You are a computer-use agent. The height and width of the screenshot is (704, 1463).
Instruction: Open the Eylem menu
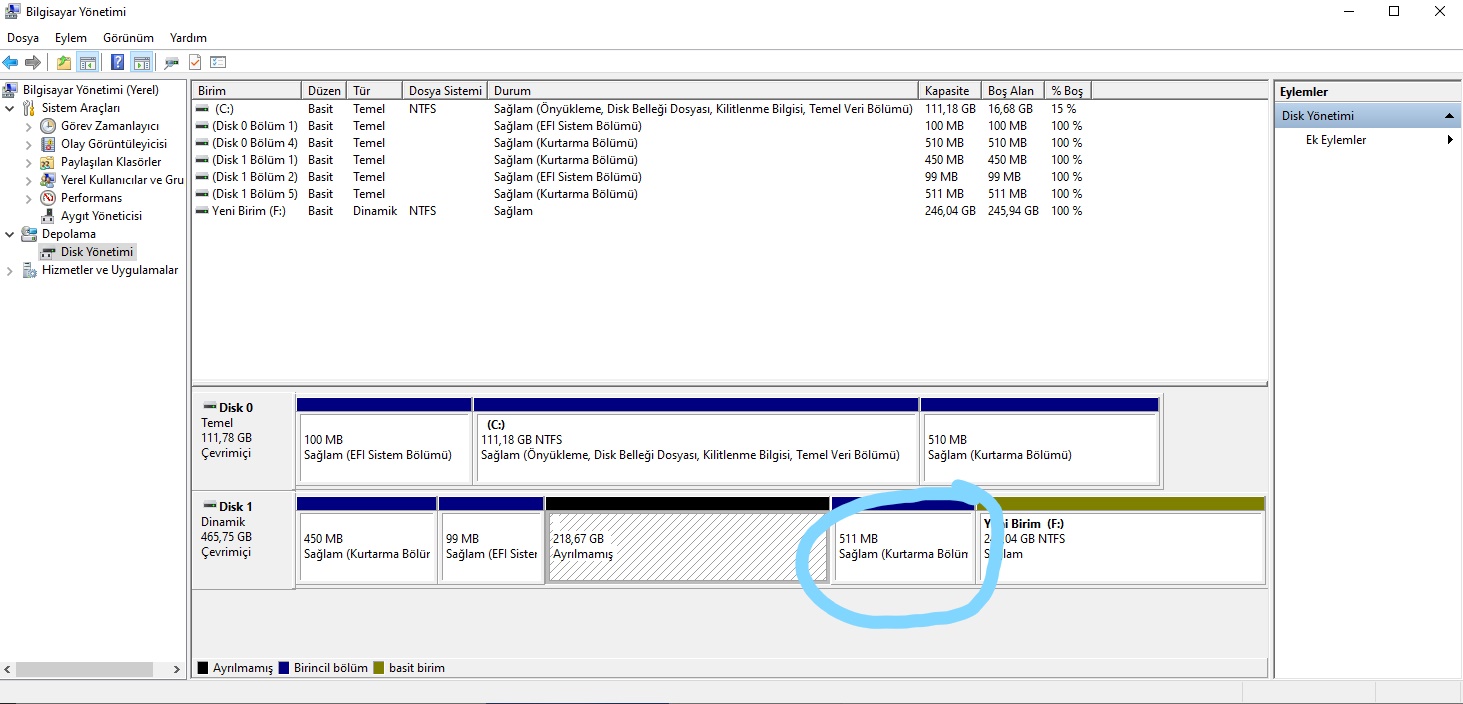pos(70,38)
